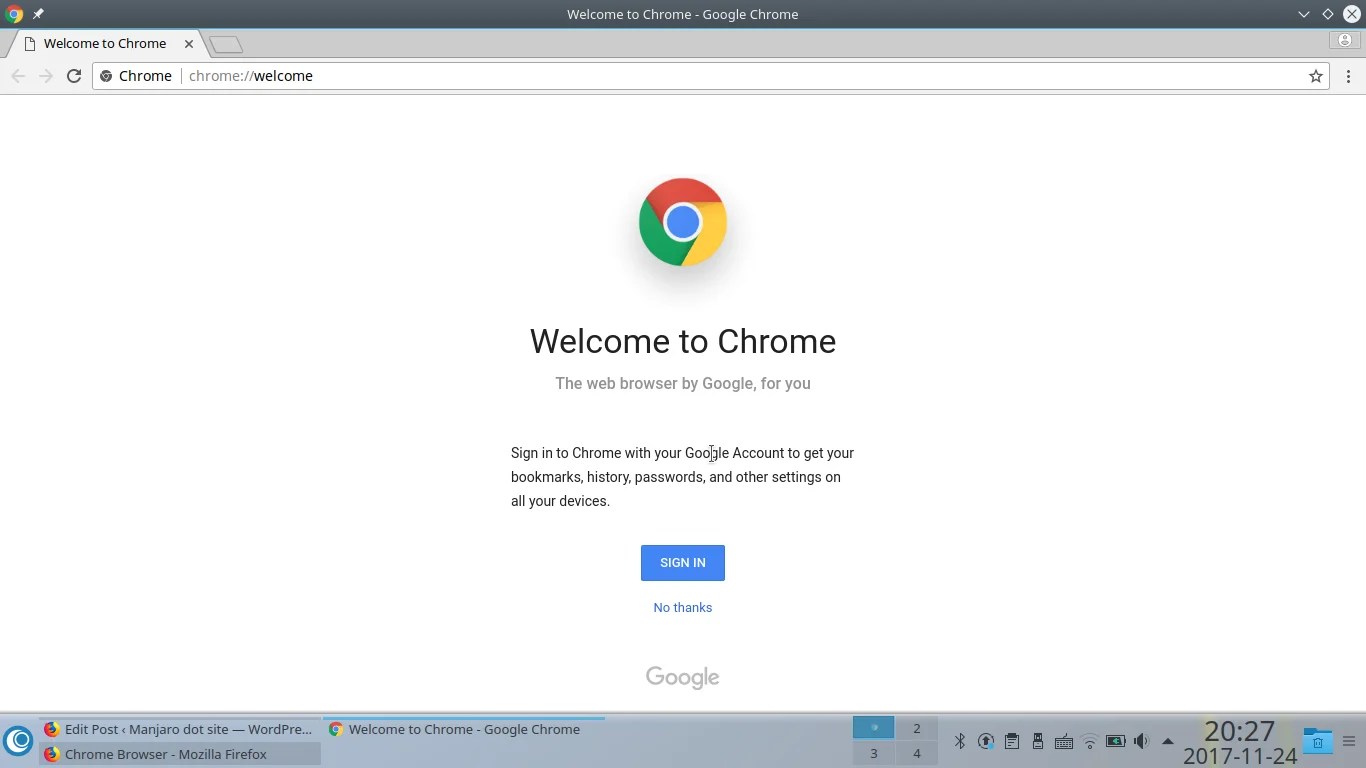Switch to virtual desktop 4
Screen dimensions: 1366x768
(916, 753)
